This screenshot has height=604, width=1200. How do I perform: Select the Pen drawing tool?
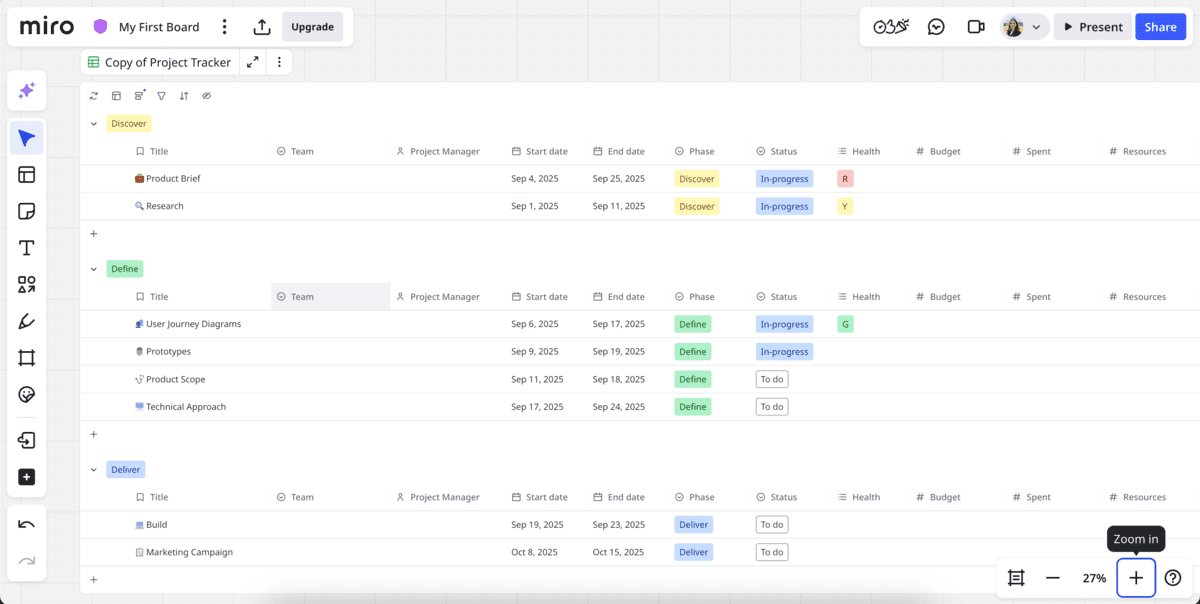click(27, 321)
